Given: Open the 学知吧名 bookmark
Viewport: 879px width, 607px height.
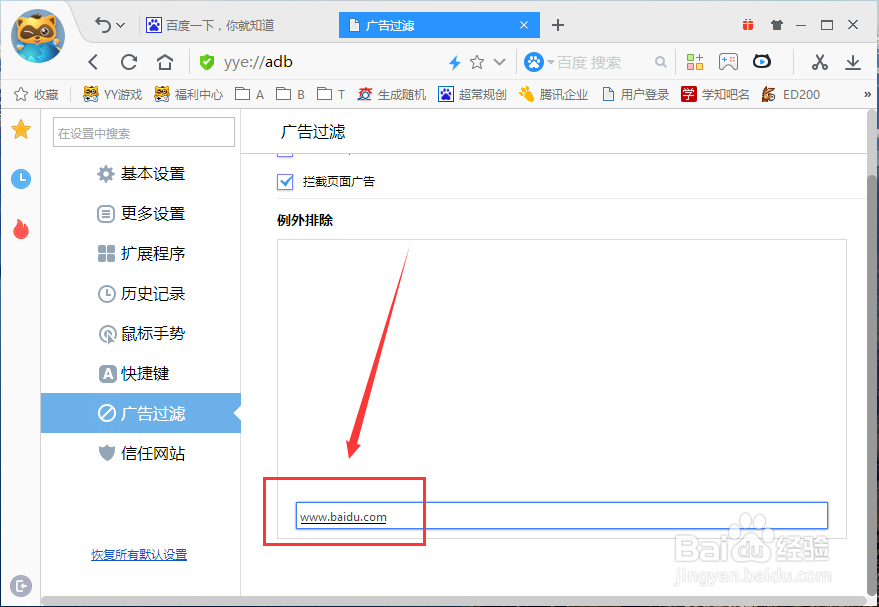Looking at the screenshot, I should 715,95.
